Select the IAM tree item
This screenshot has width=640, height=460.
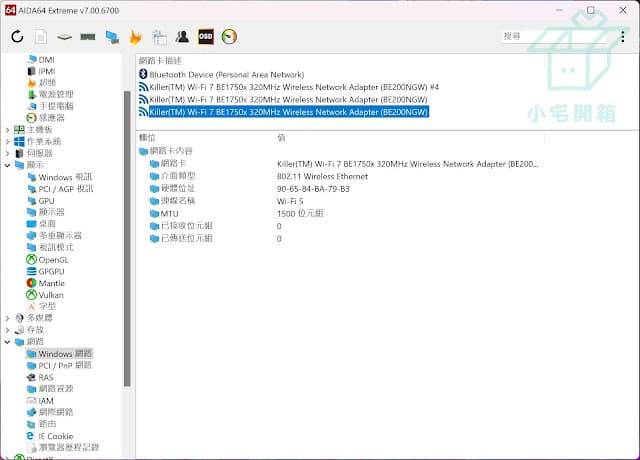(40, 401)
